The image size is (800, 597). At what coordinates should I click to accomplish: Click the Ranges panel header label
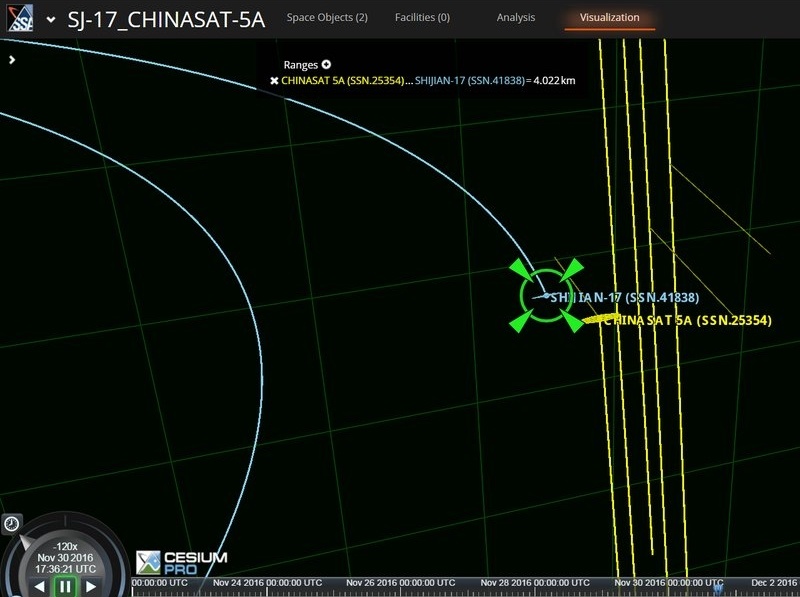click(x=301, y=65)
